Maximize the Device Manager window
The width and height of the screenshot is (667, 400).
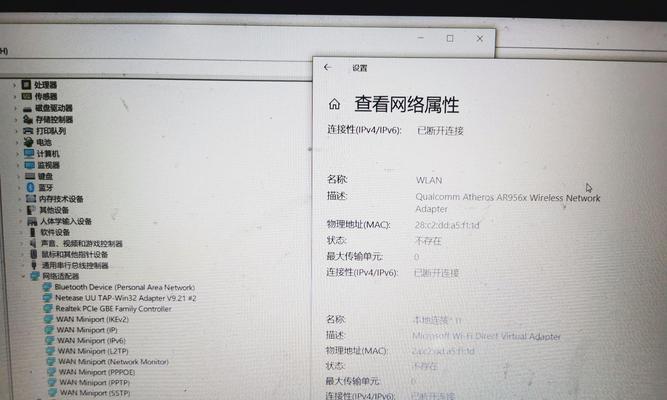pos(450,38)
